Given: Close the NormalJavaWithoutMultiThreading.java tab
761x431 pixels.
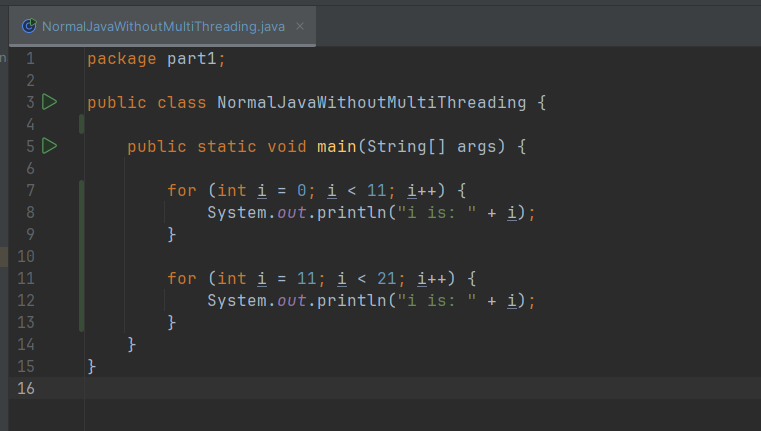Looking at the screenshot, I should click(300, 26).
